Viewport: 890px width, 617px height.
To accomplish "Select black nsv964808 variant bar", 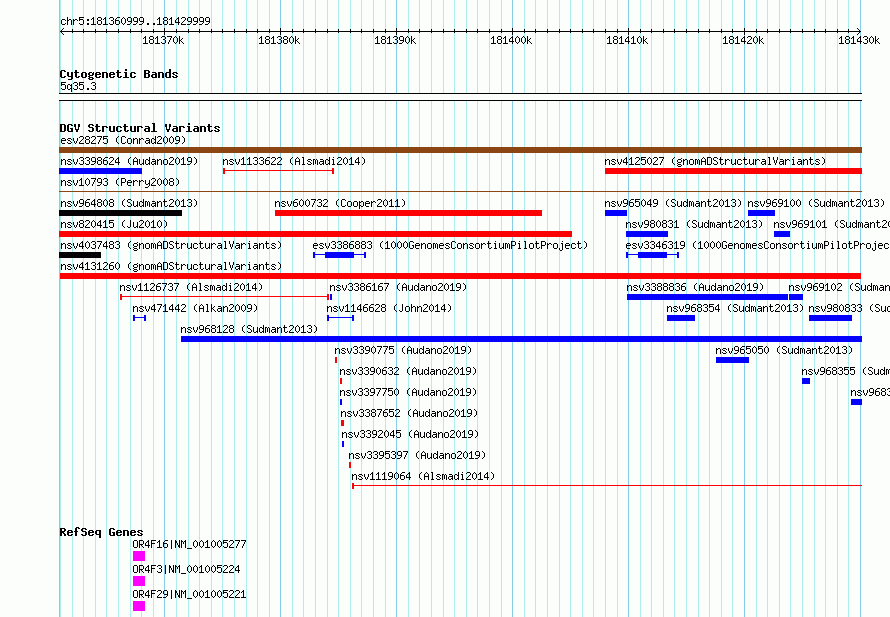I will 120,213.
